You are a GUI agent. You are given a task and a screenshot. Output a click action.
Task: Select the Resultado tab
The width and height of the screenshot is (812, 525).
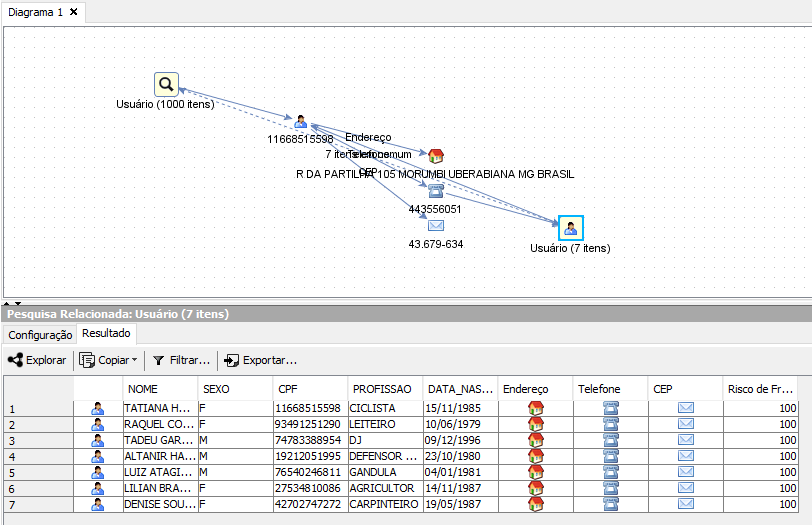point(106,334)
